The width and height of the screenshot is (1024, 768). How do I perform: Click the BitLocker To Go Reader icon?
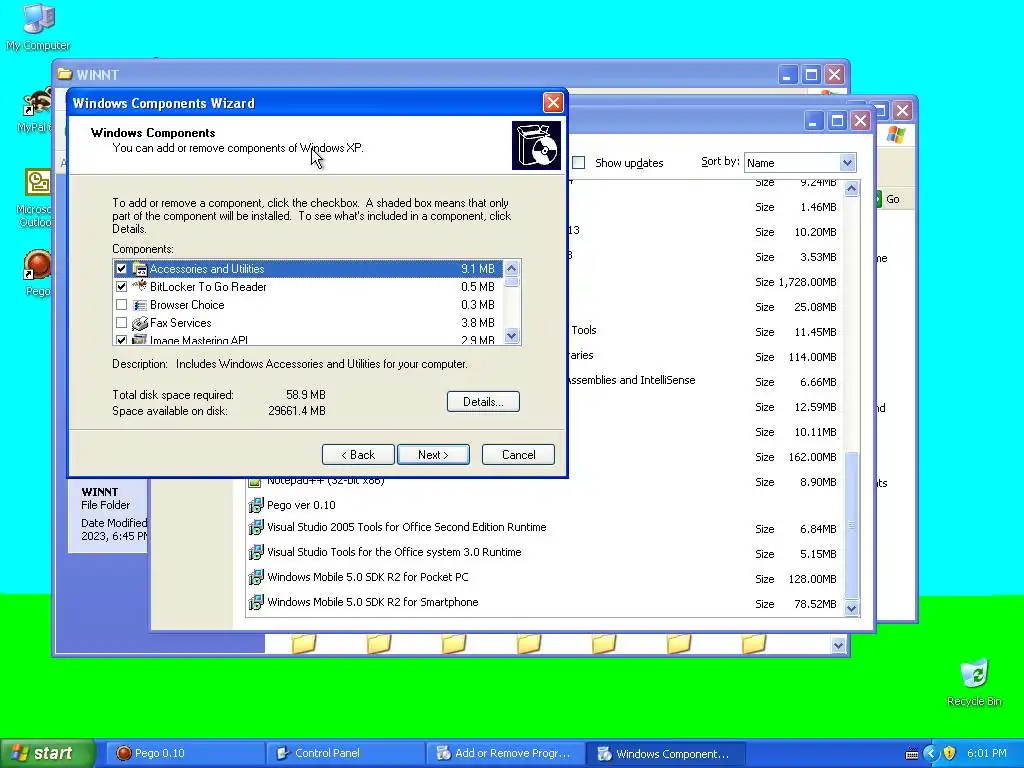(x=139, y=287)
